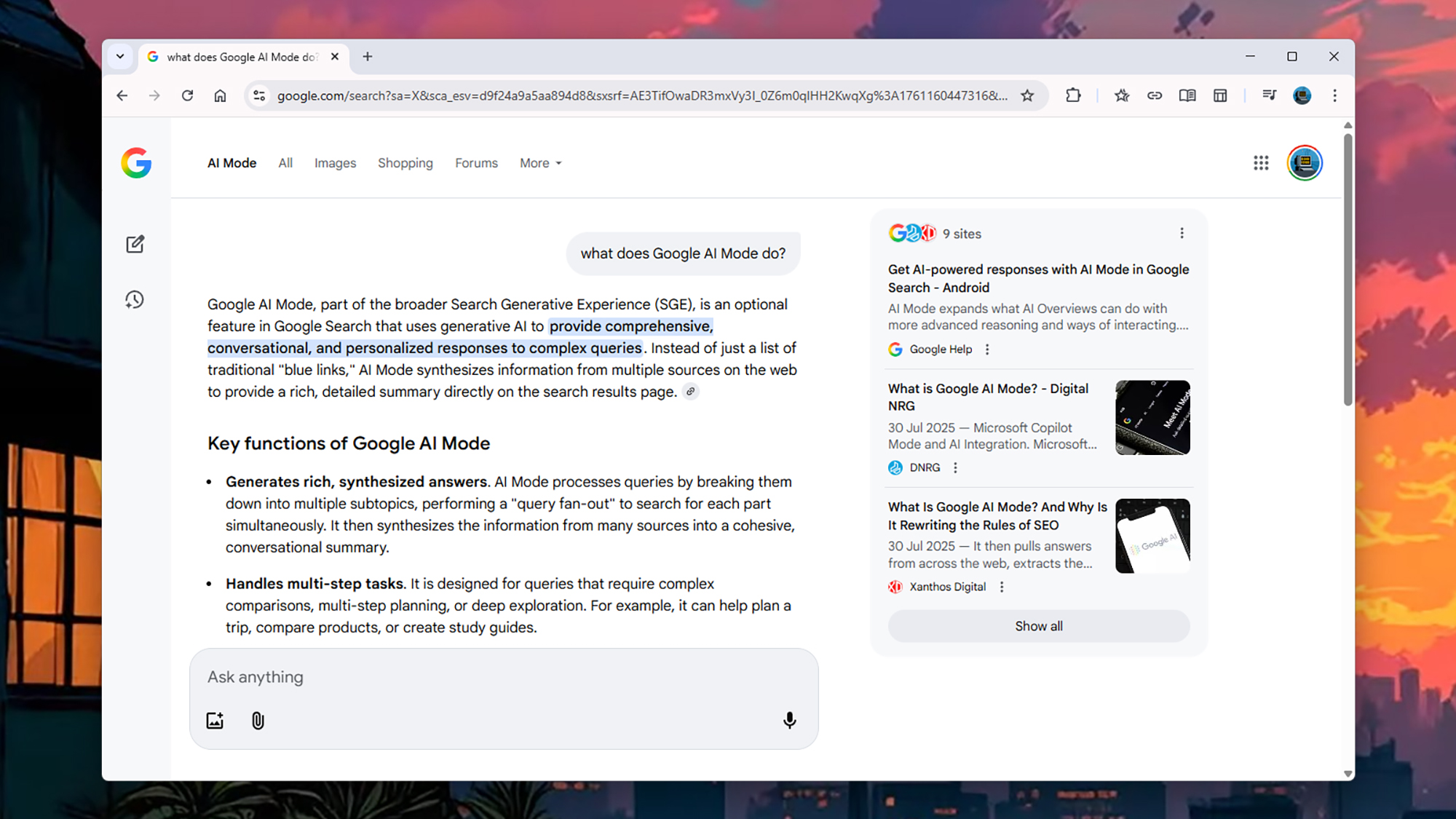1456x819 pixels.
Task: Open the Reading list book icon
Action: [1187, 95]
